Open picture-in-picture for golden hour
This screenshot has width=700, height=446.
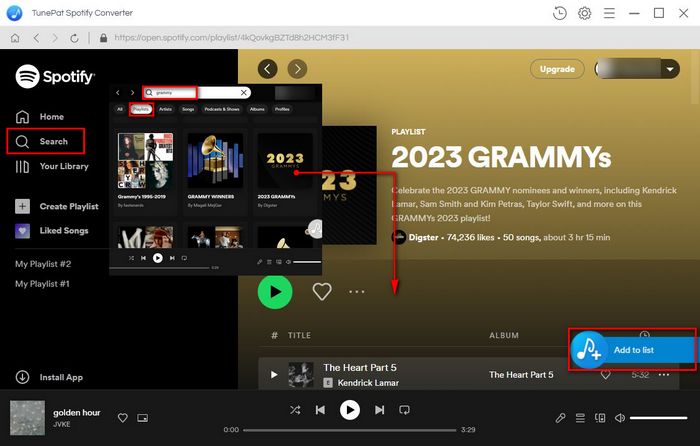[142, 418]
